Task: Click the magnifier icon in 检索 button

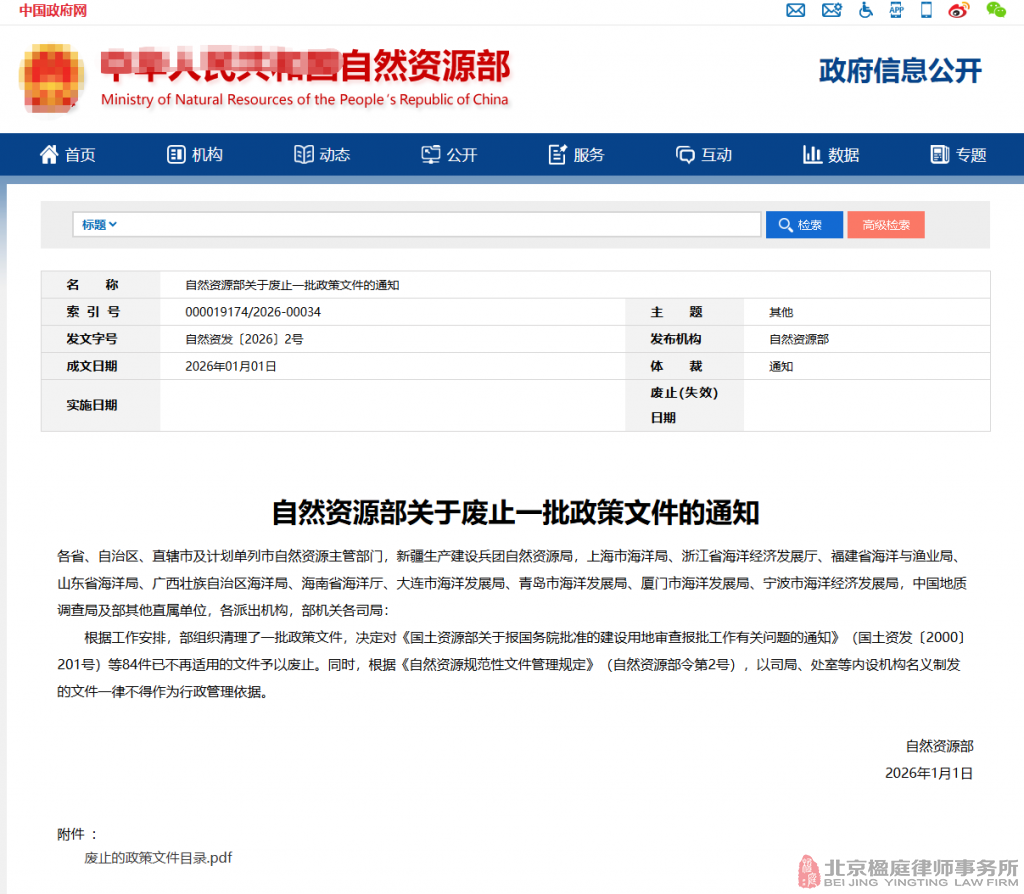Action: [x=786, y=225]
